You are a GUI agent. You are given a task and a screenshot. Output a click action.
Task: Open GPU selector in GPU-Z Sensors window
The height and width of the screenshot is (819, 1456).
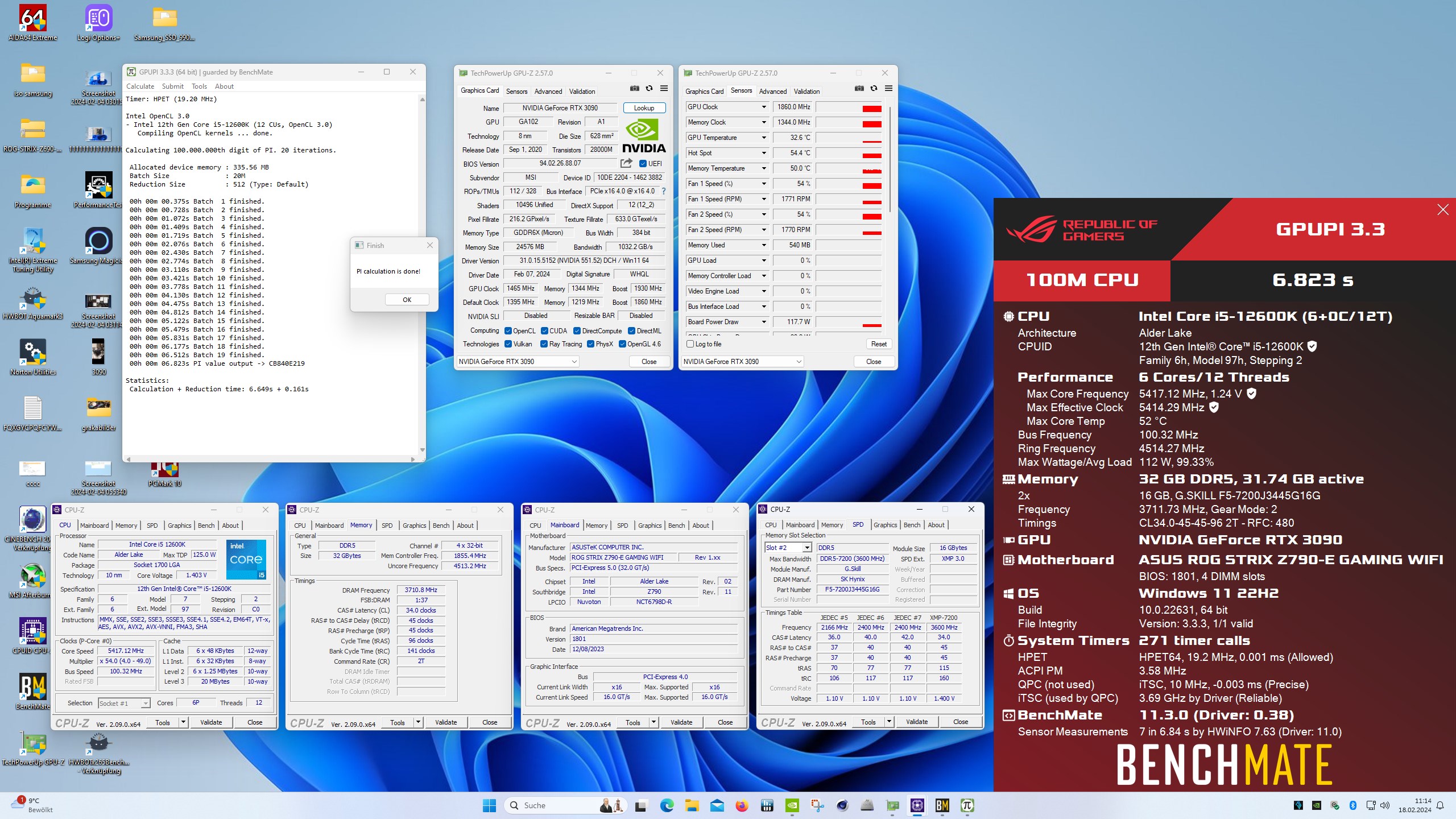click(x=742, y=362)
